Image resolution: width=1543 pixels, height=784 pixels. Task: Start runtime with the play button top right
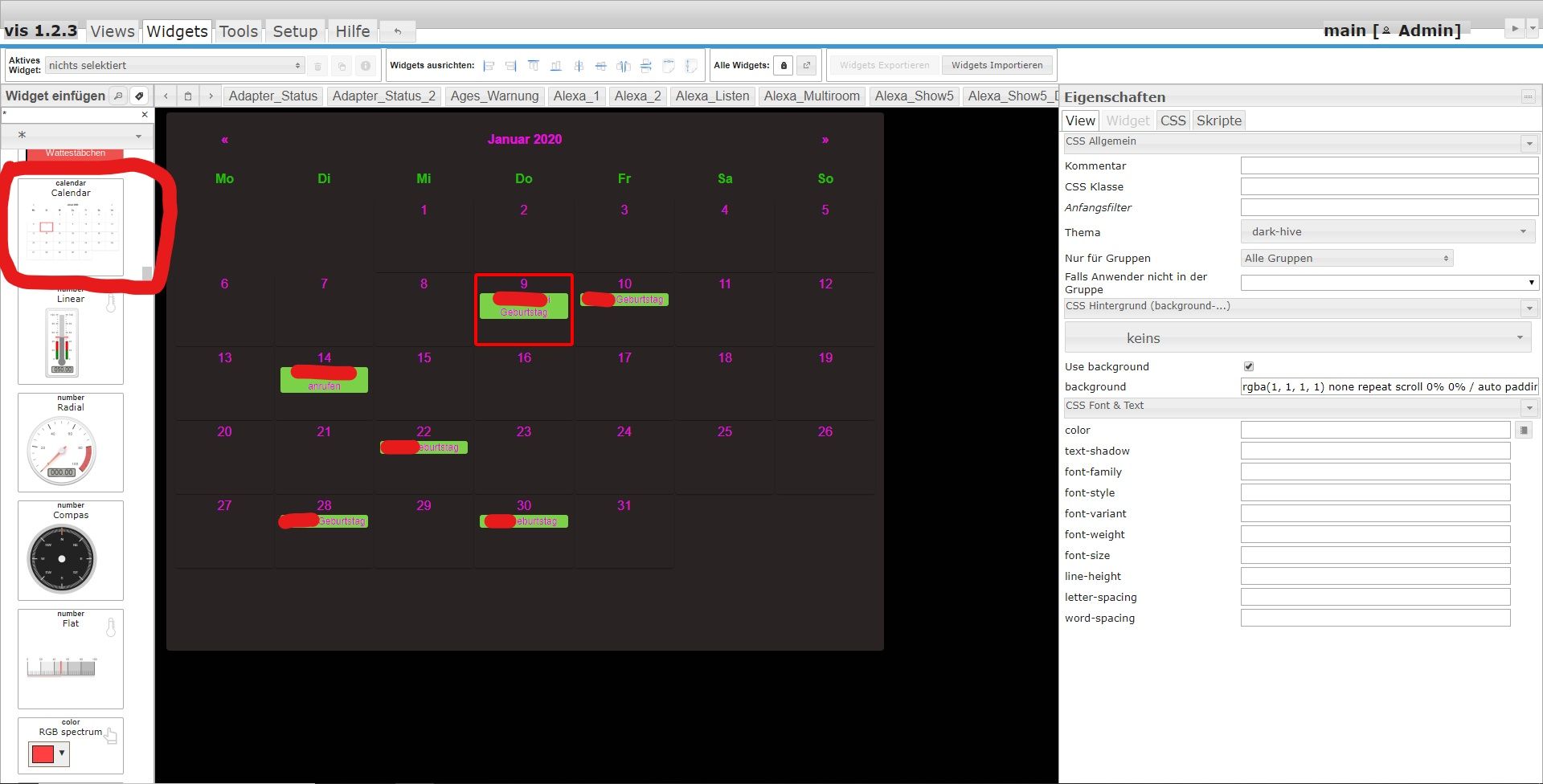coord(1515,28)
